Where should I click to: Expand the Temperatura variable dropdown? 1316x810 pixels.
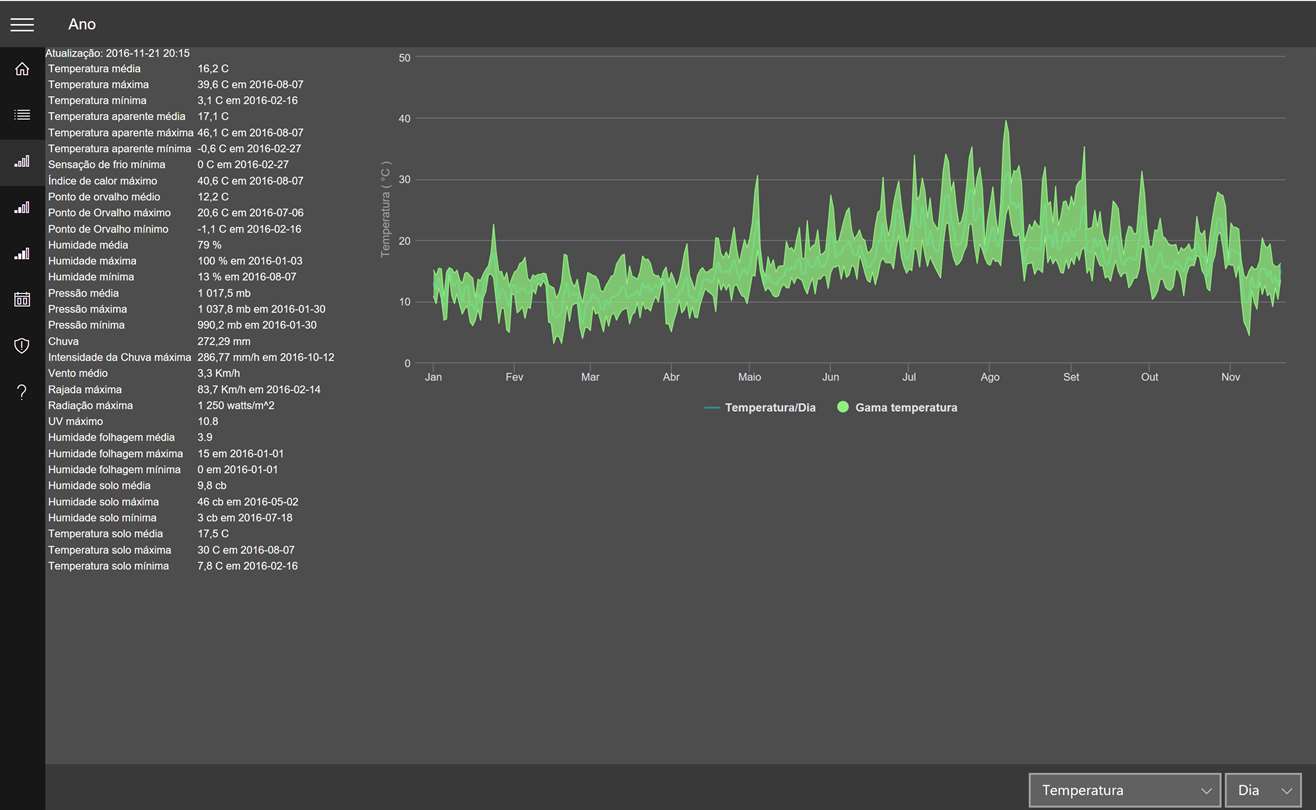pyautogui.click(x=1125, y=790)
